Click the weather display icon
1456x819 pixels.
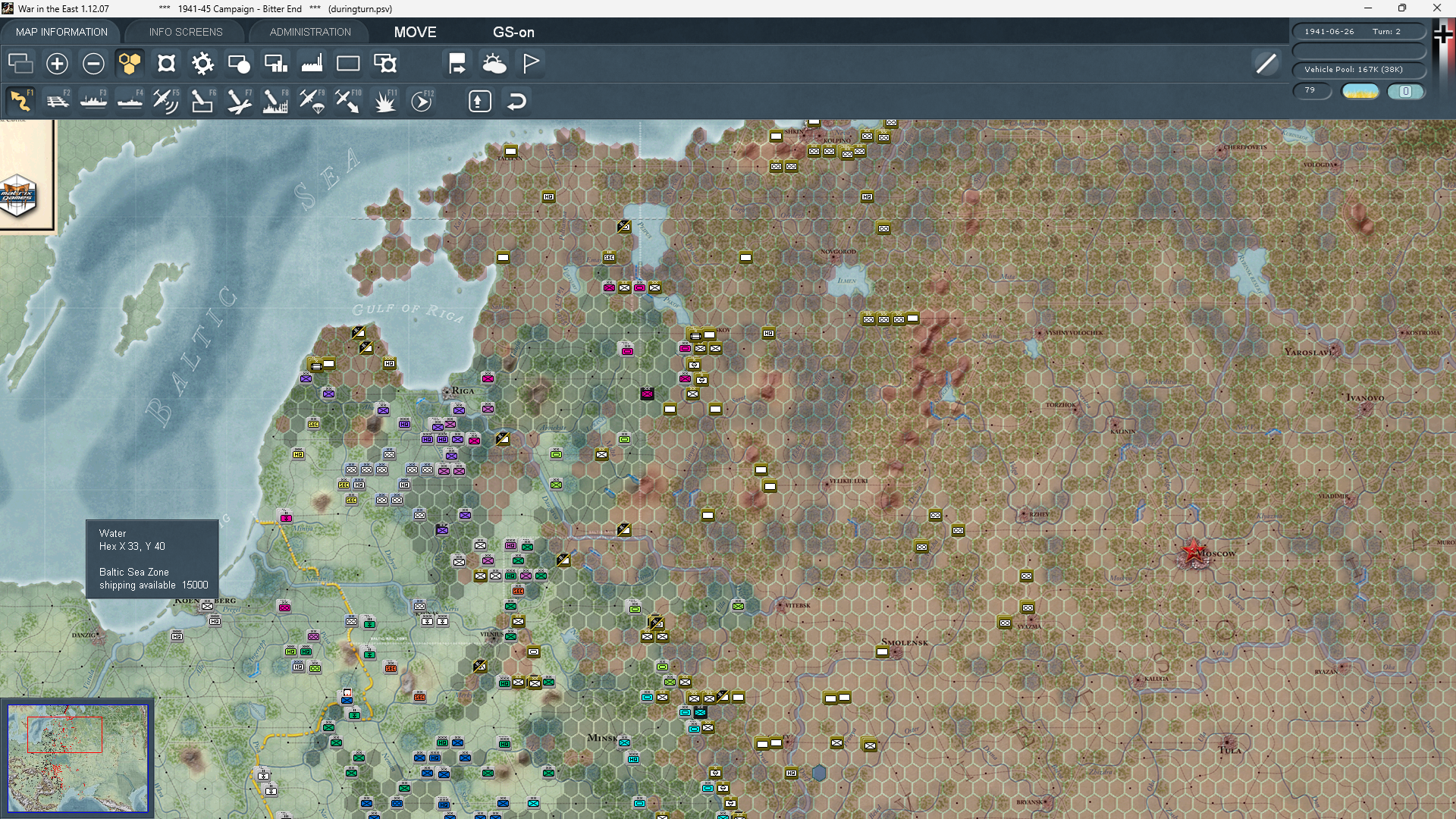pos(494,64)
